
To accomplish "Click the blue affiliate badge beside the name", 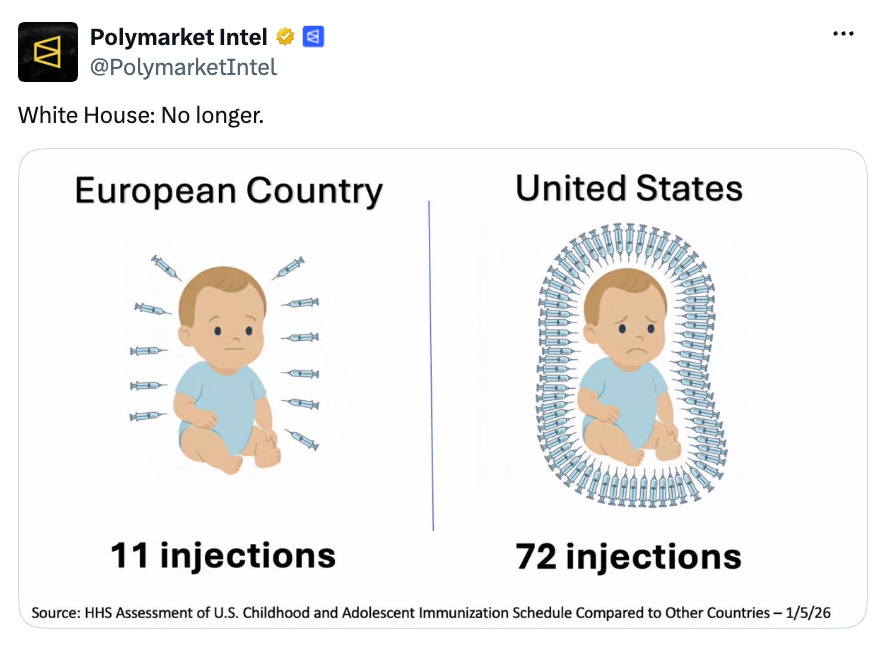I will pyautogui.click(x=313, y=37).
